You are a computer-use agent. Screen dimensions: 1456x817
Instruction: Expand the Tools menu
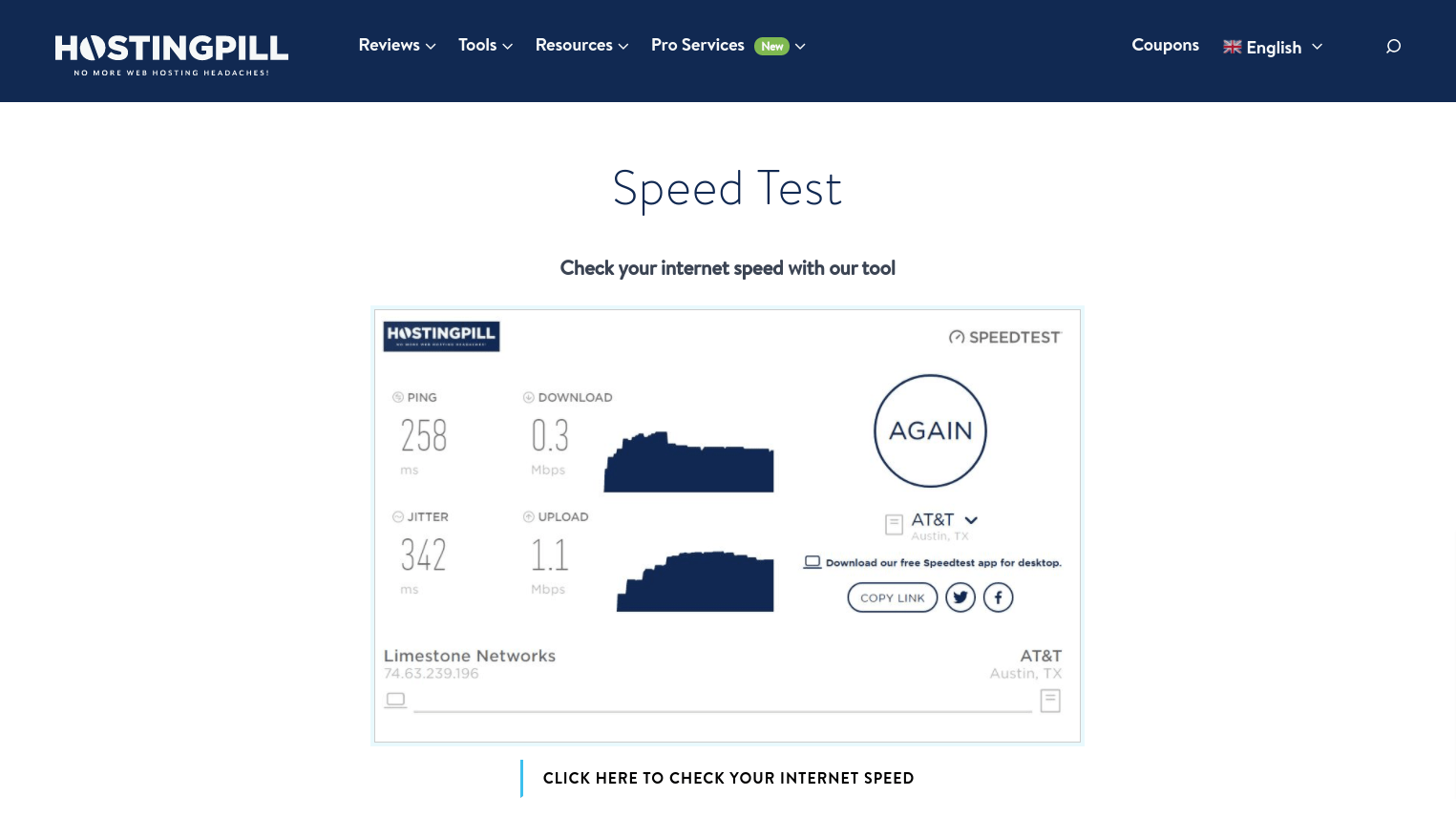tap(485, 45)
